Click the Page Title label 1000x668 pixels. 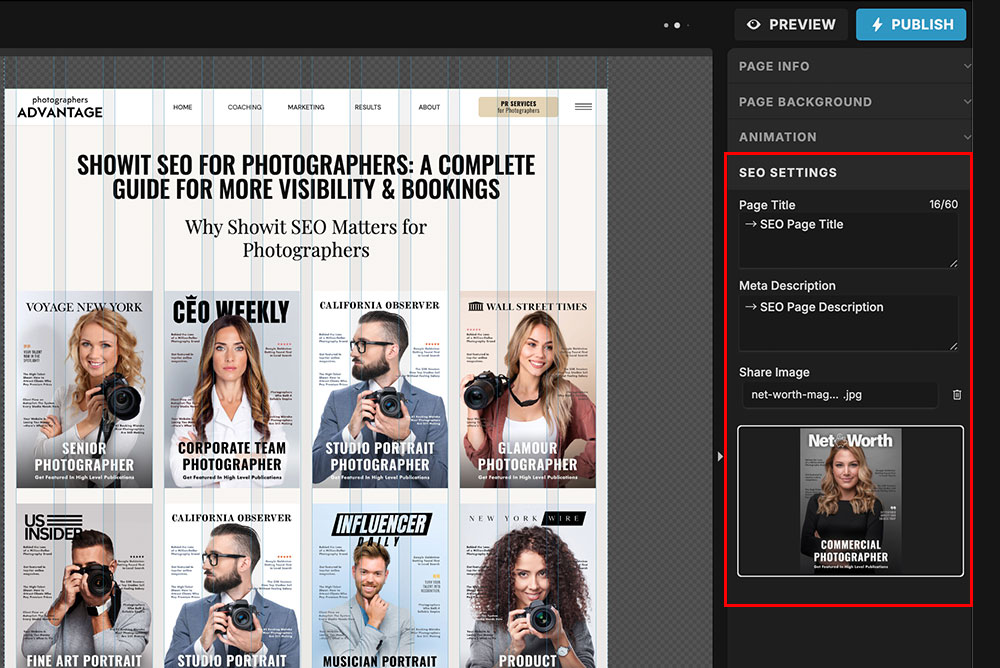767,205
